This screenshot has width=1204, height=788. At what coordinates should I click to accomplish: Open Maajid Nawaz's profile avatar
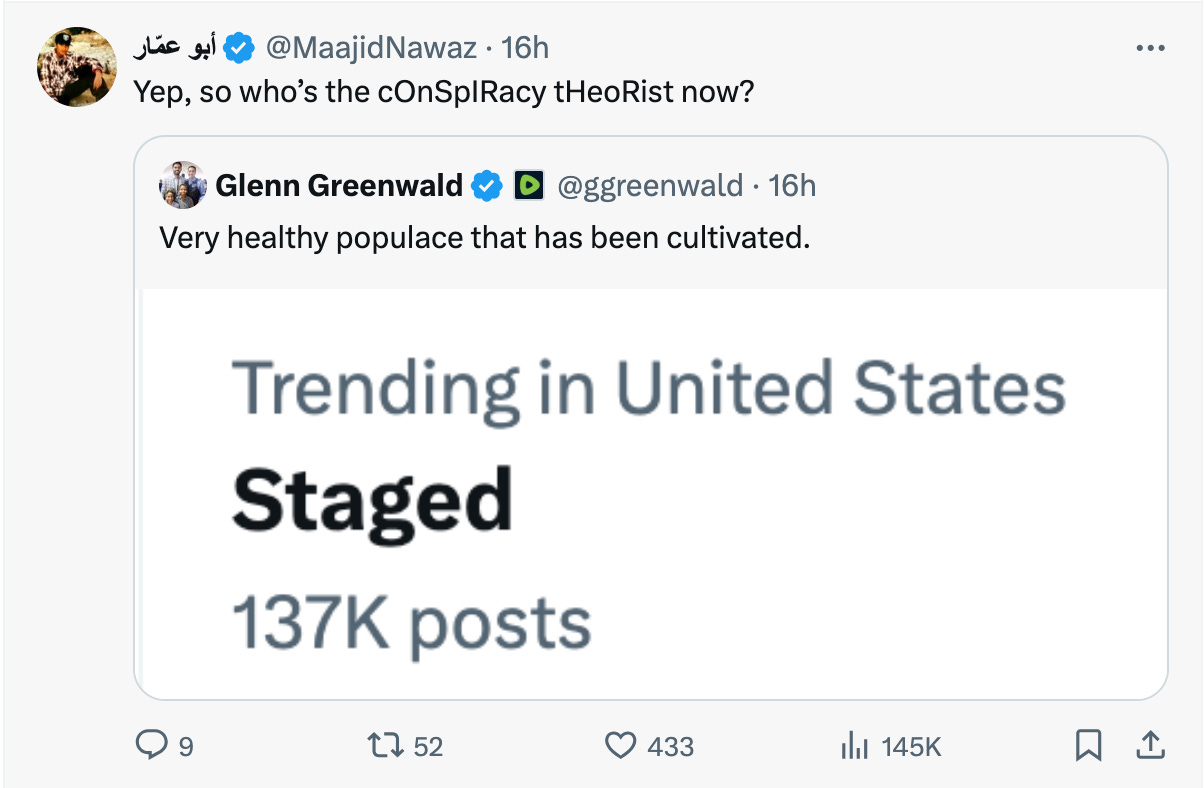pos(77,67)
